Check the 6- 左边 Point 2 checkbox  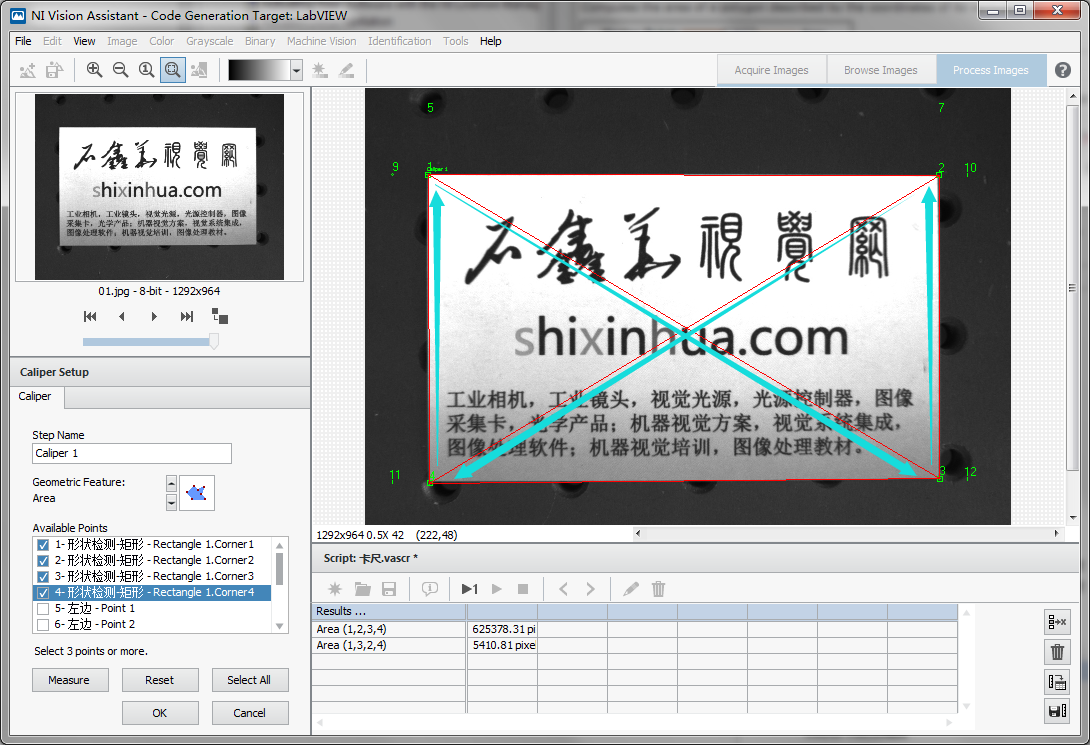click(43, 625)
